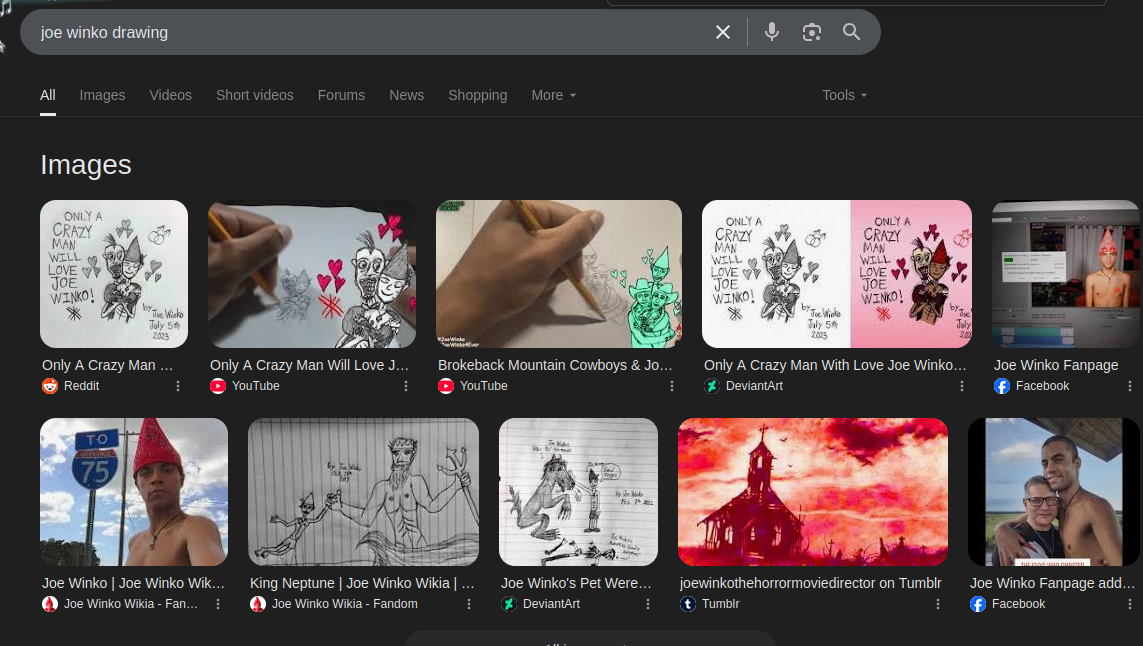Open options for Only A Crazy Man DeviantArt result
This screenshot has height=646, width=1143.
[x=961, y=386]
